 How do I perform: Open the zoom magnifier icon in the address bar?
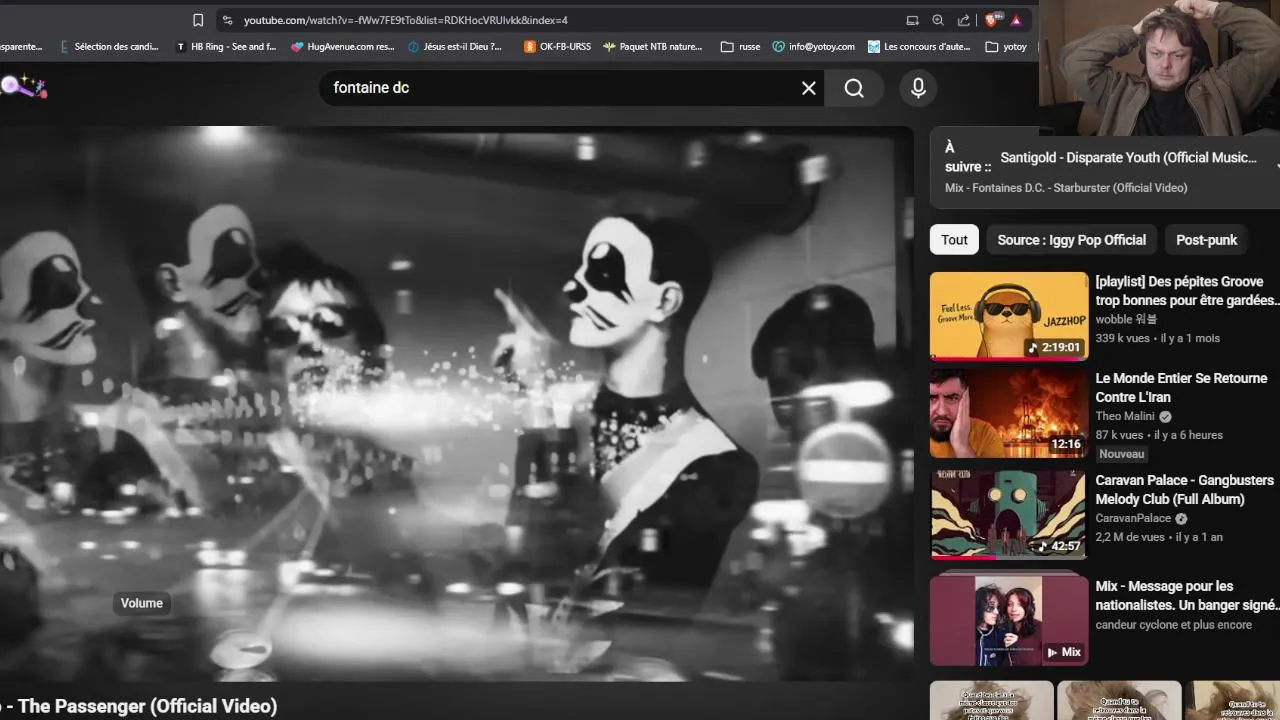click(938, 20)
